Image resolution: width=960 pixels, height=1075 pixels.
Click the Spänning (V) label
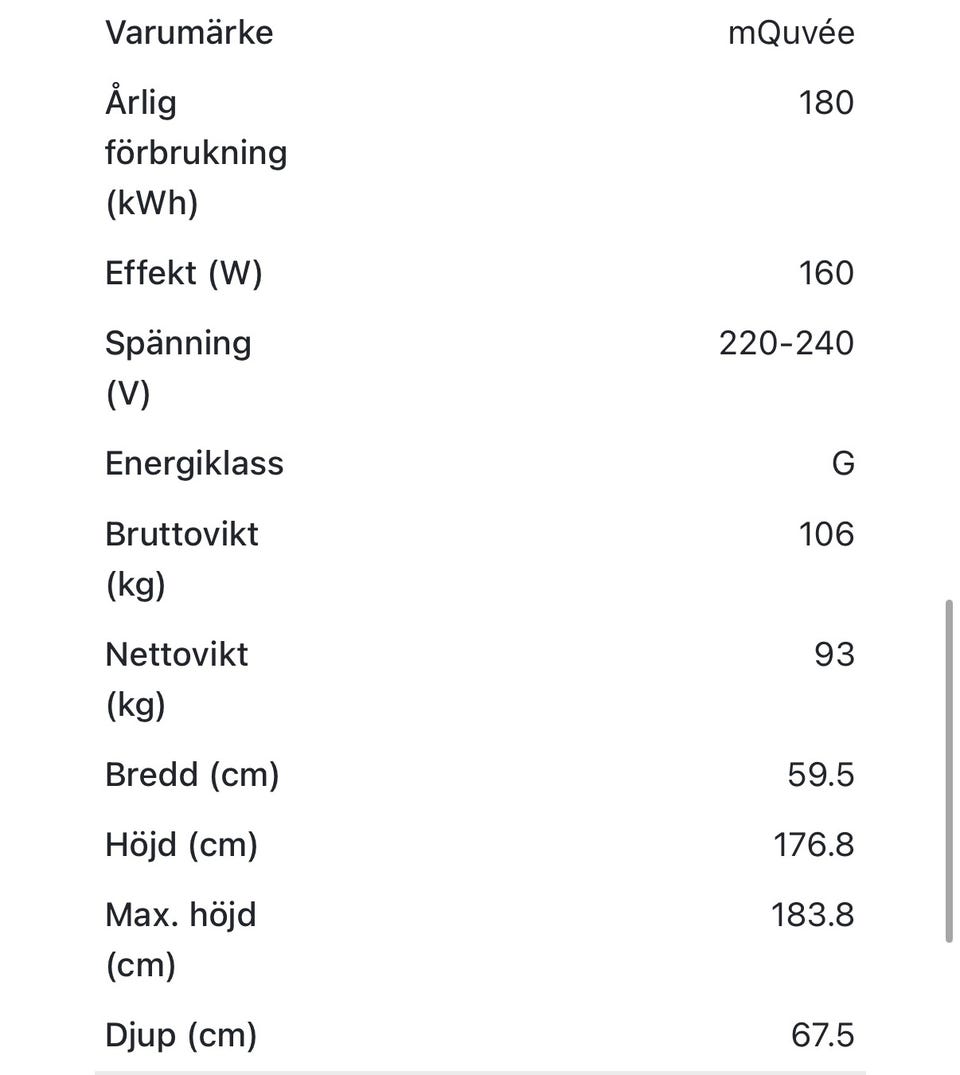tap(178, 367)
